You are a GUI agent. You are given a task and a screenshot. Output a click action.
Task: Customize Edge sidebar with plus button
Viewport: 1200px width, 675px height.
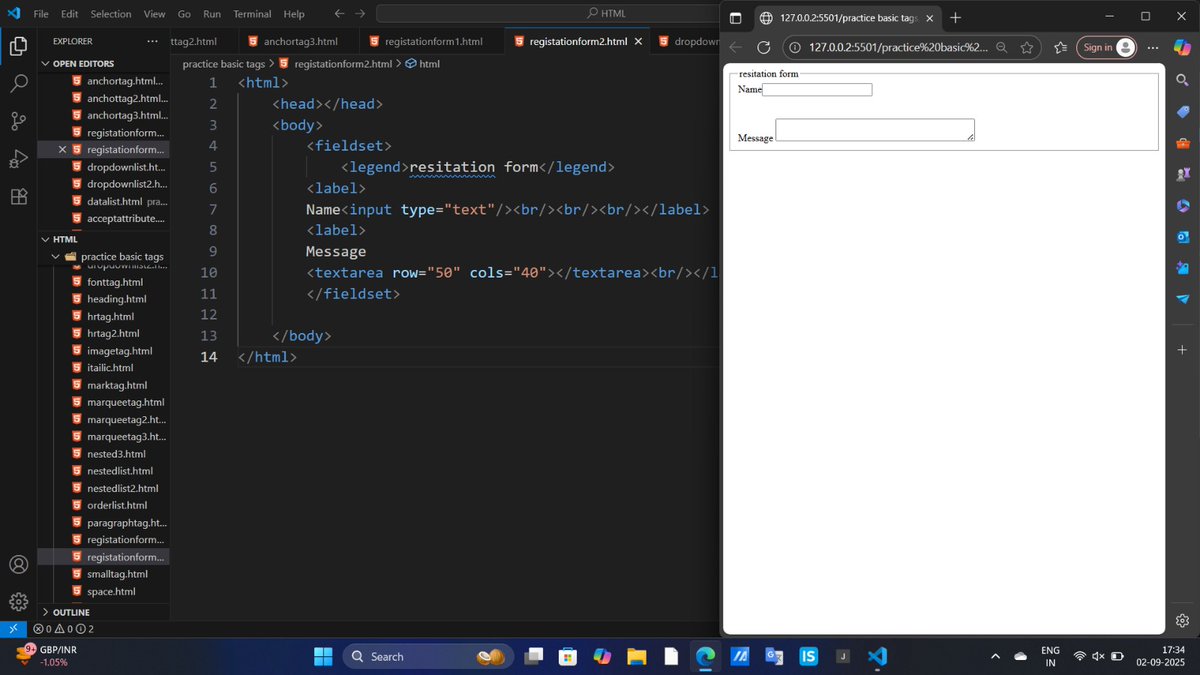[1182, 350]
